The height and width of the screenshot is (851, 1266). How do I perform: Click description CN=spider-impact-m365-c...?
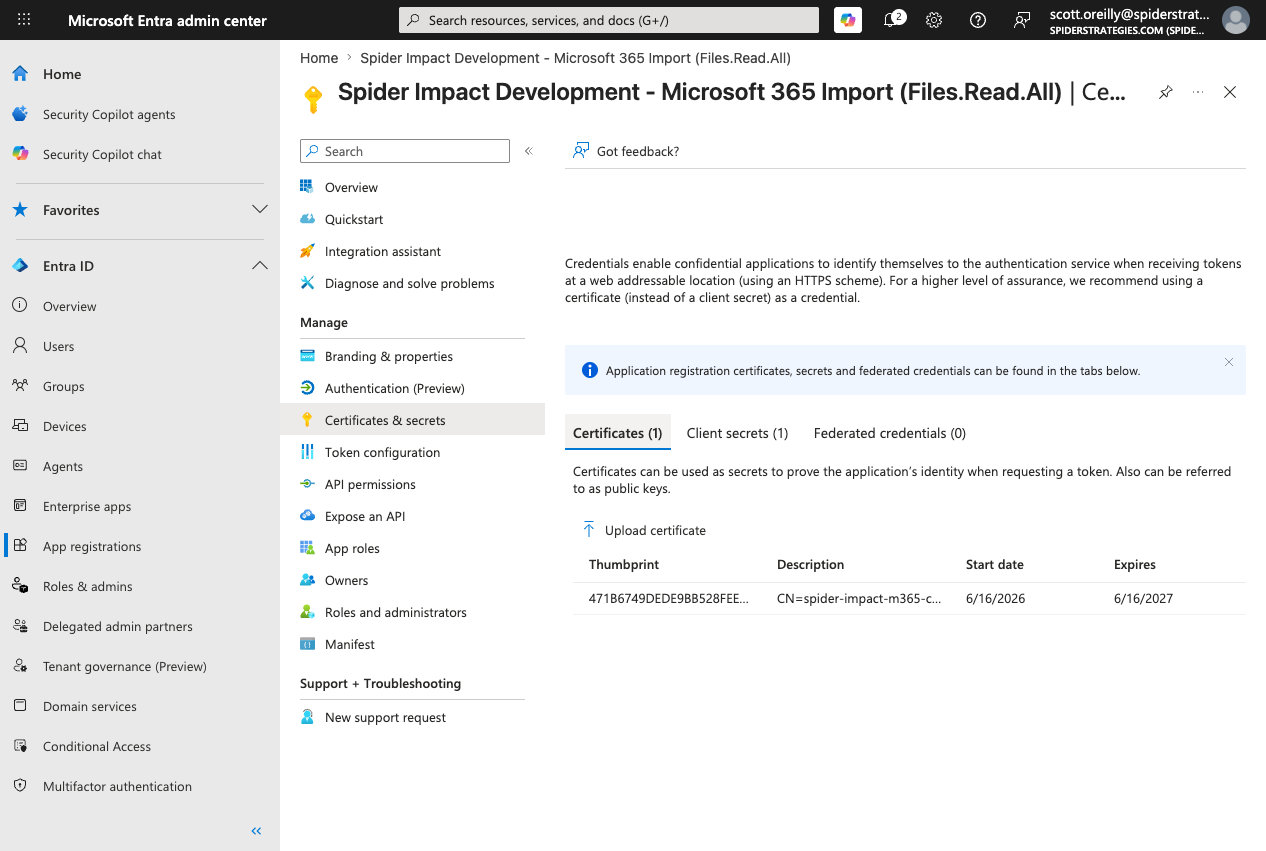(x=859, y=598)
